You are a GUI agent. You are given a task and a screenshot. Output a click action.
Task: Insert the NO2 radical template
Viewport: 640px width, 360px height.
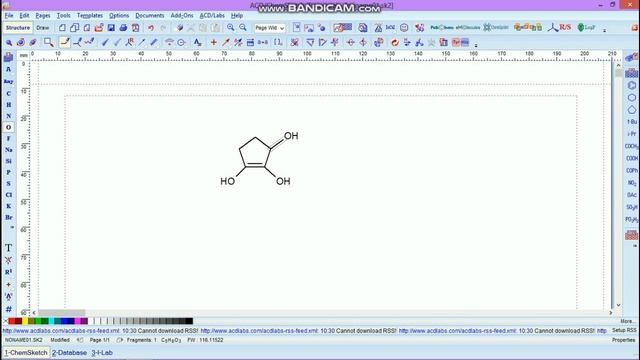coord(631,183)
